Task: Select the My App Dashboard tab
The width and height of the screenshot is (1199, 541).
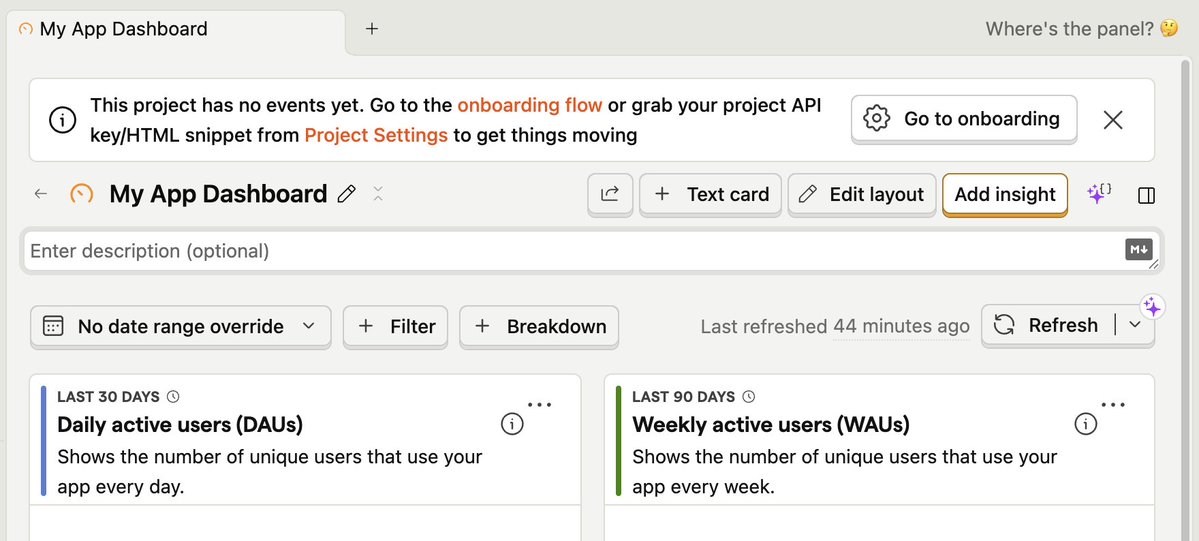Action: click(125, 29)
